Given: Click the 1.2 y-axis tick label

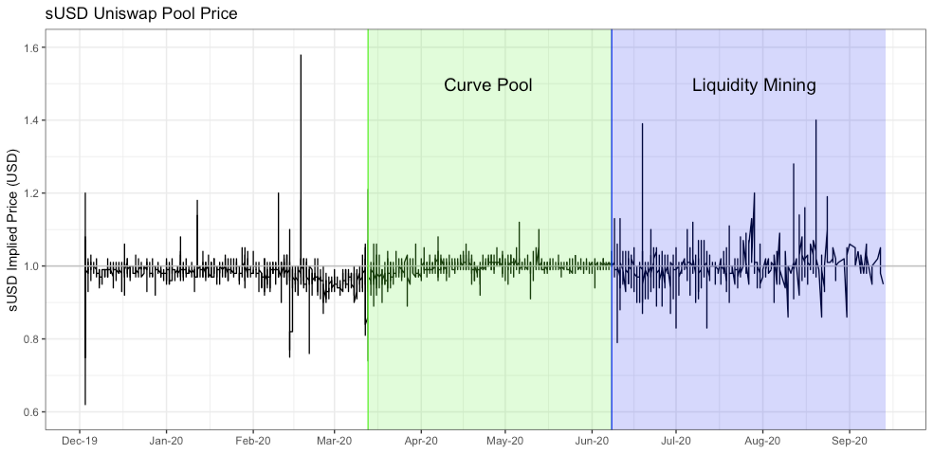Looking at the screenshot, I should click(x=33, y=193).
